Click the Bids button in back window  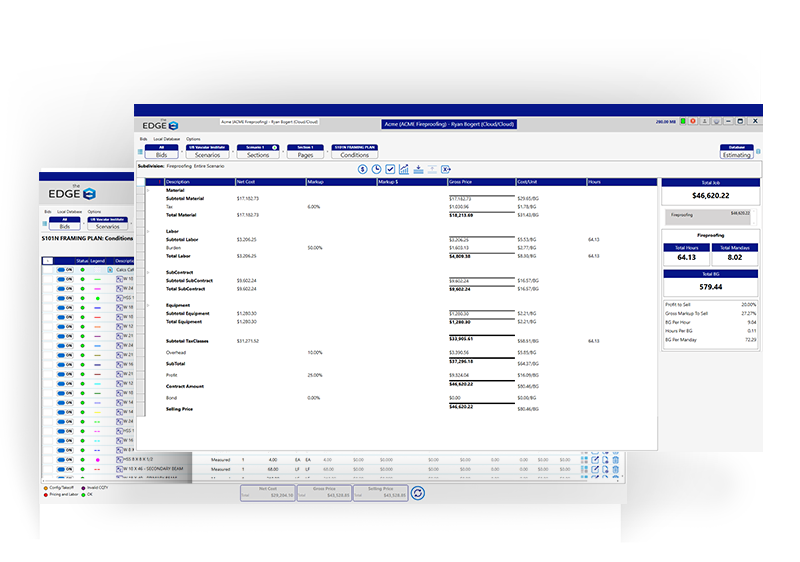coord(65,223)
